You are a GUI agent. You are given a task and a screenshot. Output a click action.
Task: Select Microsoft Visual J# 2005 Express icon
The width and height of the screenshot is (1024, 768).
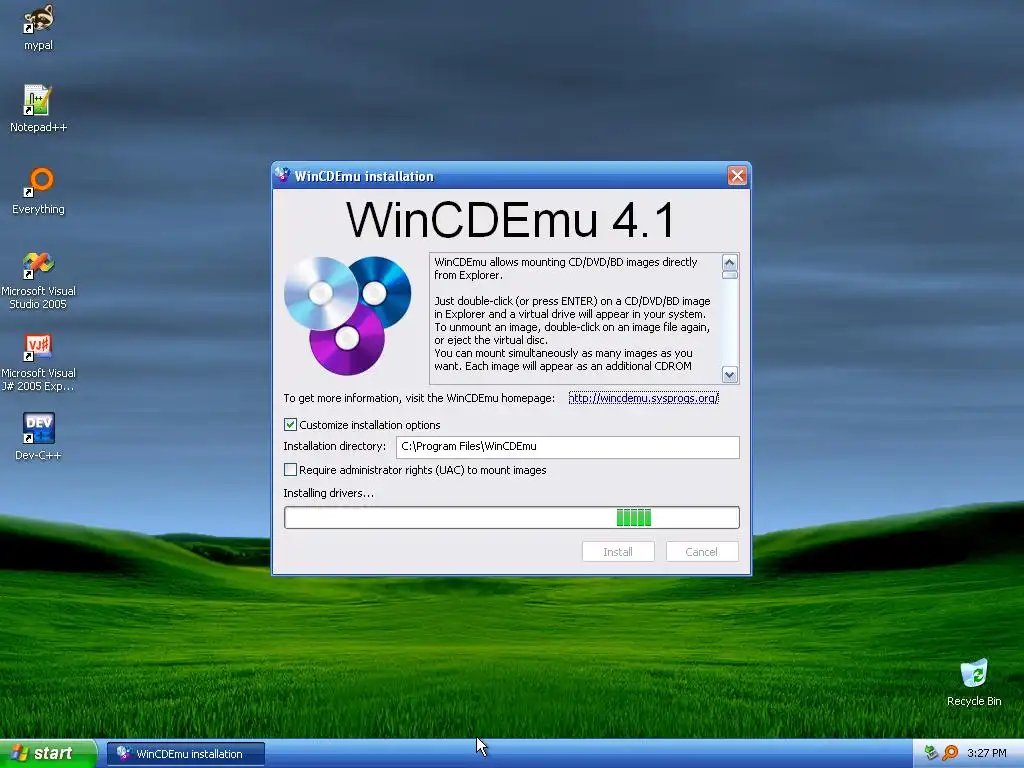click(38, 362)
